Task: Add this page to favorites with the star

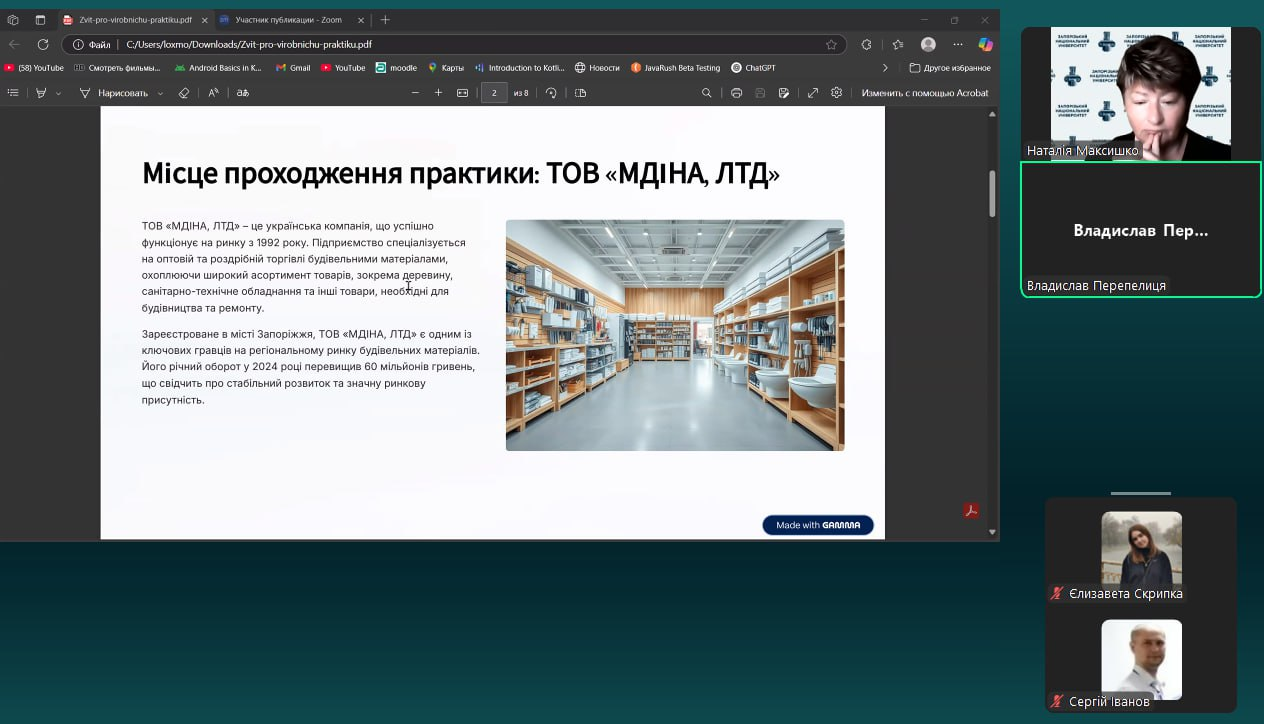Action: click(831, 44)
